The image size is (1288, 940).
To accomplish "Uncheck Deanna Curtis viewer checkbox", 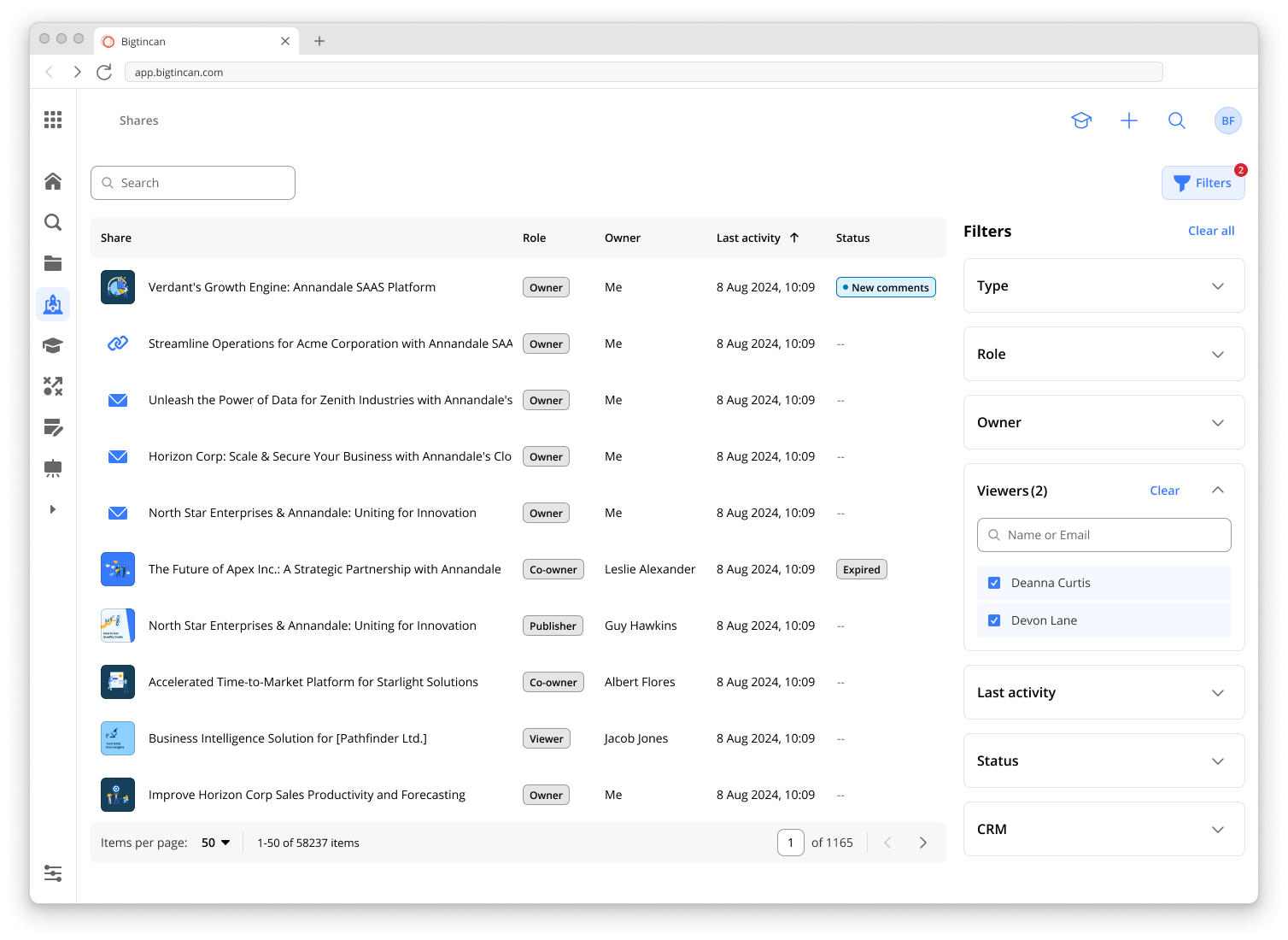I will tap(994, 583).
